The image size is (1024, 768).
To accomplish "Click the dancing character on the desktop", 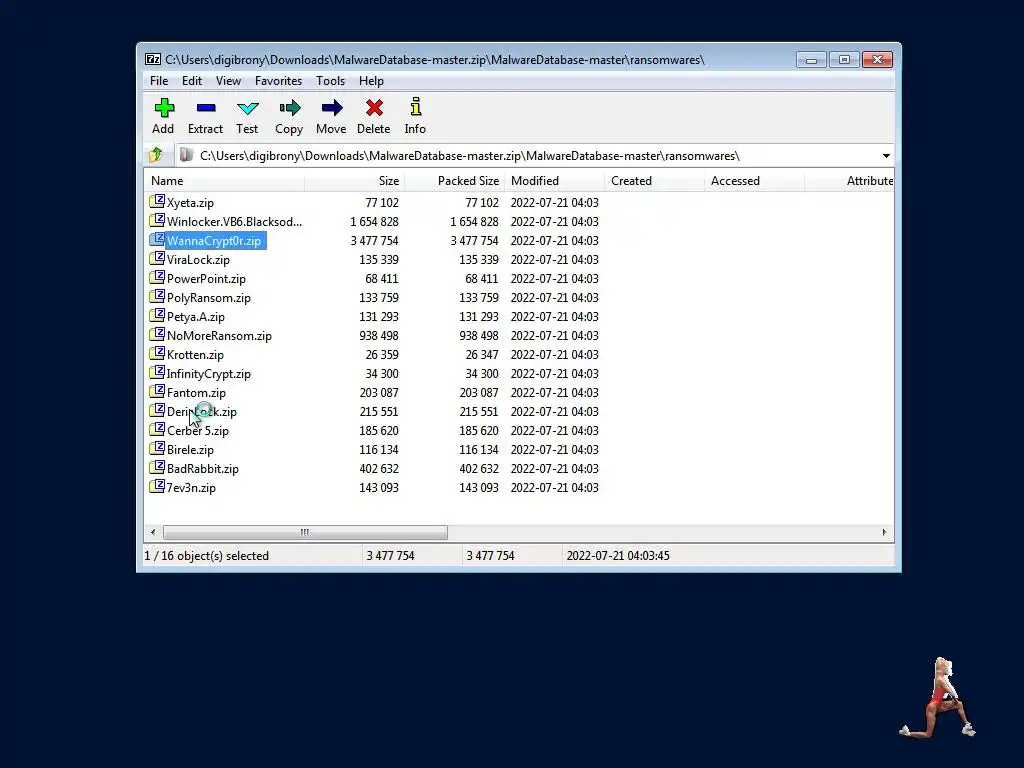I will click(938, 698).
